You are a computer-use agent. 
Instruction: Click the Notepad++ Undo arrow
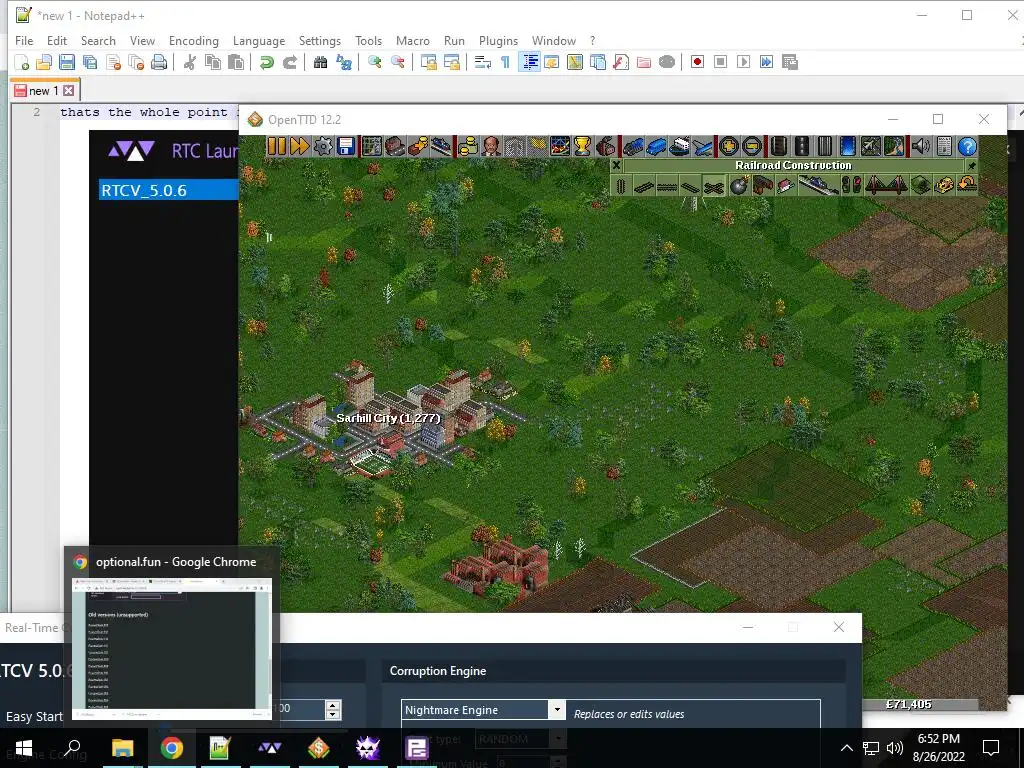[266, 62]
